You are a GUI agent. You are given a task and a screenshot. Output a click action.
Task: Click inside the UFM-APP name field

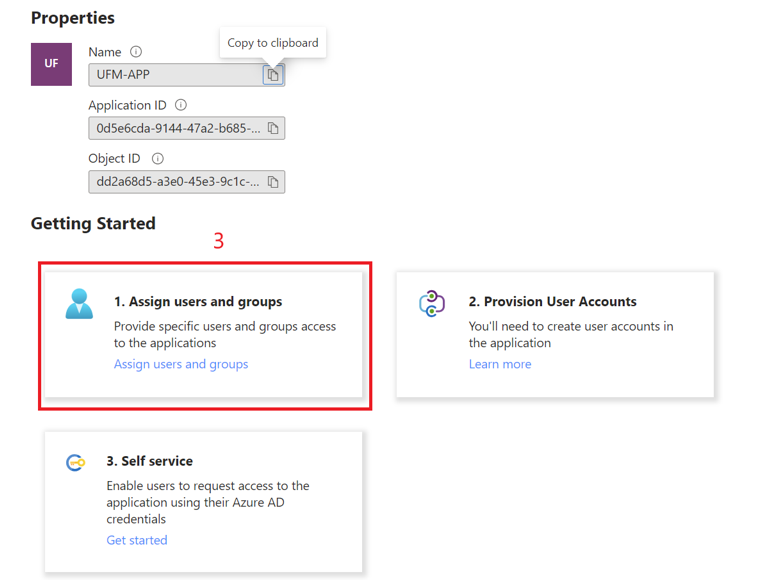(174, 75)
